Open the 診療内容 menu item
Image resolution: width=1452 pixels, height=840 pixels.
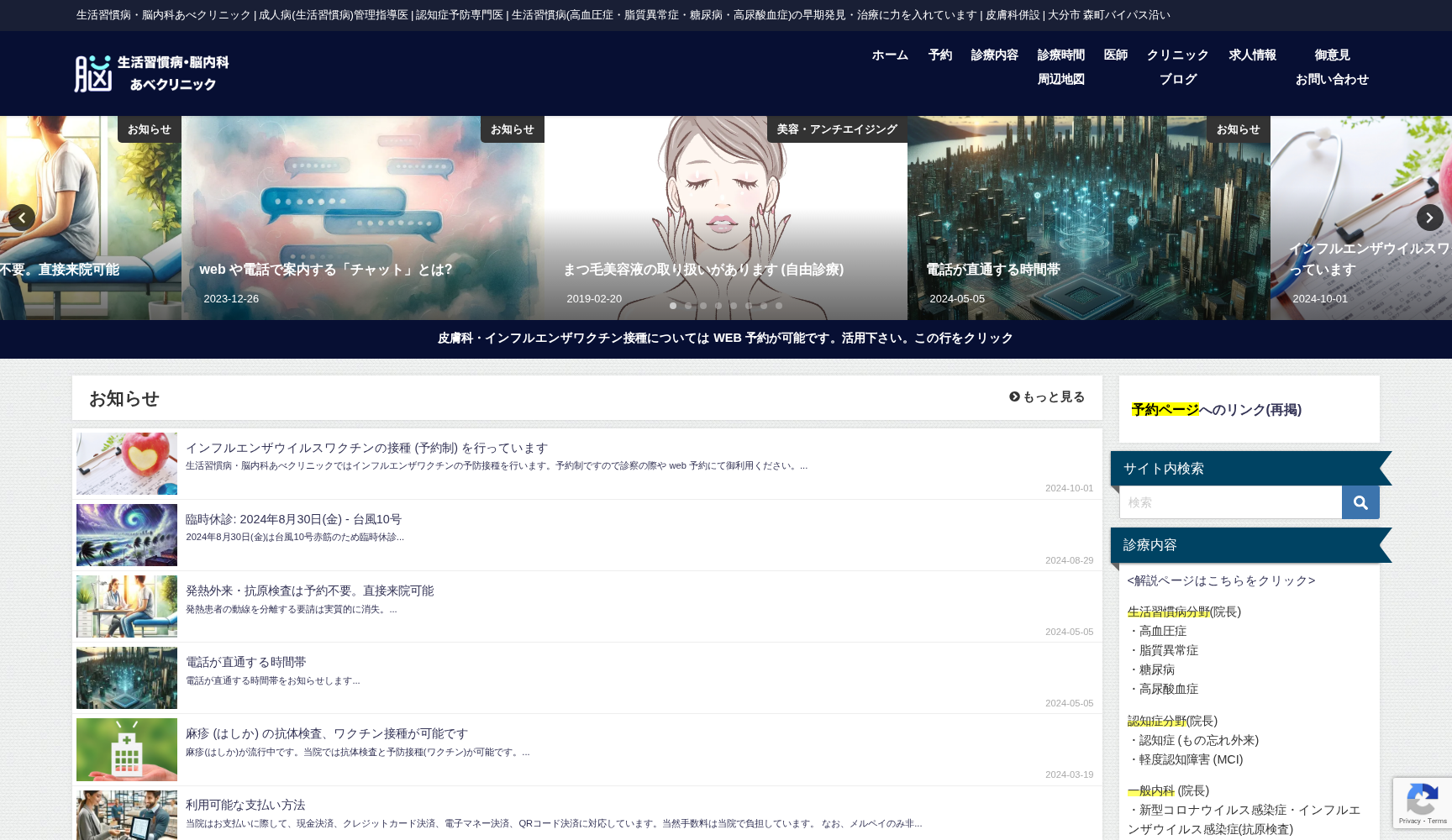tap(994, 55)
